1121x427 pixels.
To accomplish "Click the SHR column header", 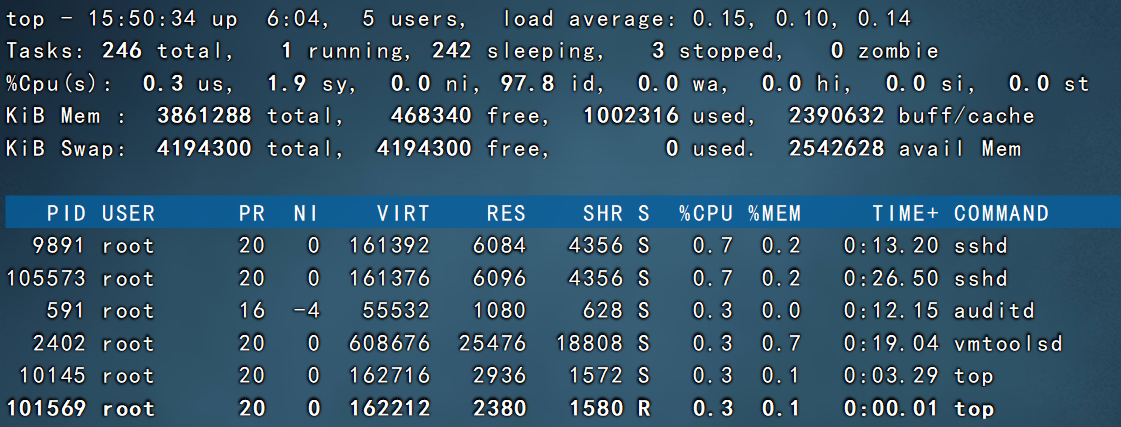I will click(603, 212).
